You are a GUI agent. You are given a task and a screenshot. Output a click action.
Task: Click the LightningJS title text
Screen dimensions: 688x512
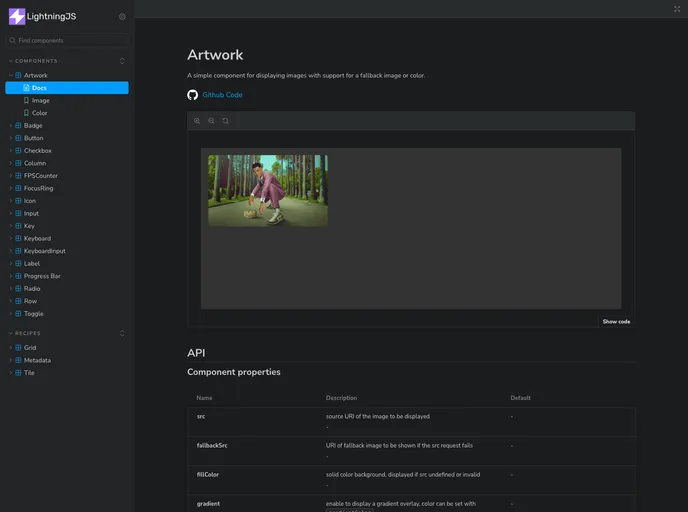[51, 16]
